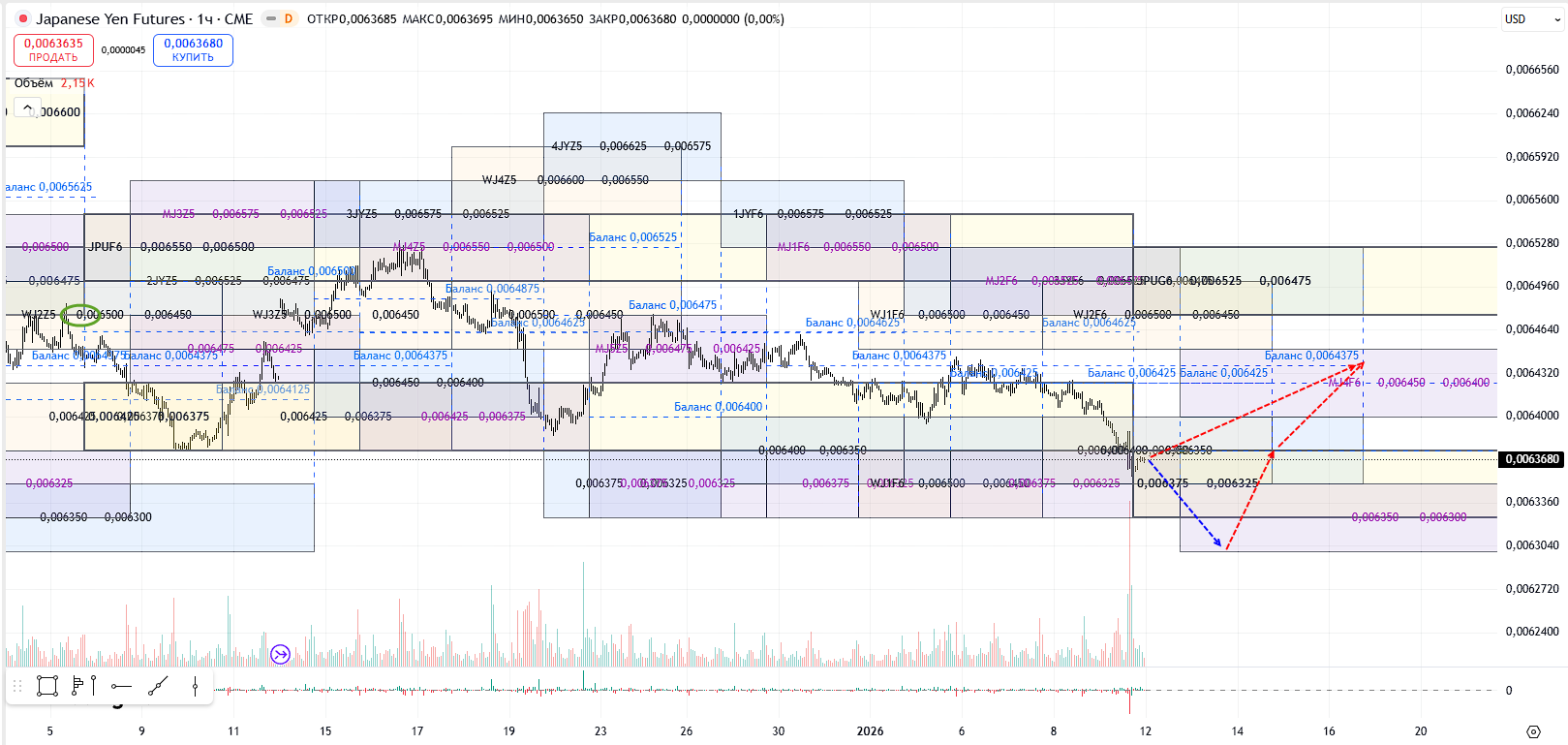Click the purple go-to-realtime arrow icon
Screen dimensions: 1568x745
pyautogui.click(x=280, y=655)
